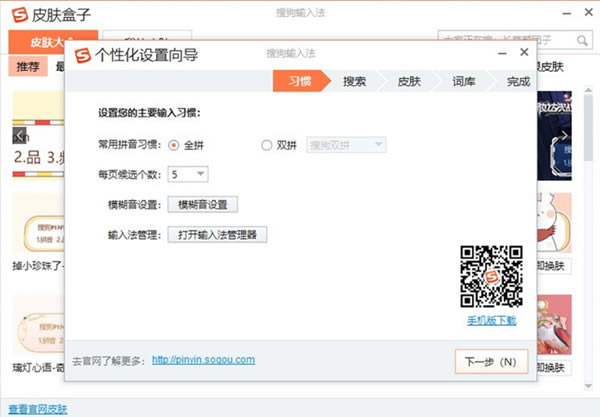Go to the 搜索 wizard step
The width and height of the screenshot is (600, 417).
click(x=354, y=81)
